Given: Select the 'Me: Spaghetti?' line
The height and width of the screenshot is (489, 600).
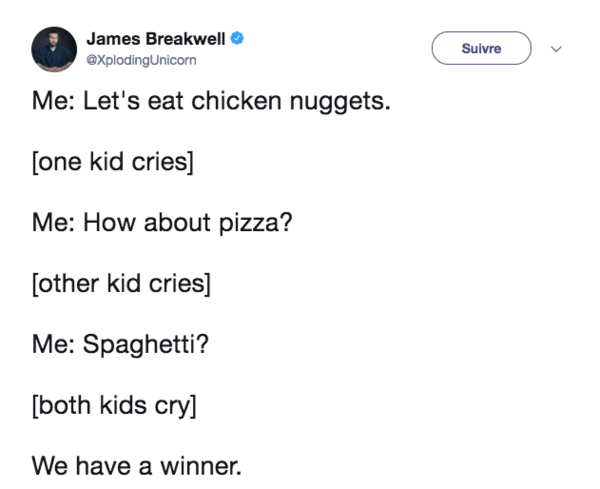Looking at the screenshot, I should click(x=121, y=344).
